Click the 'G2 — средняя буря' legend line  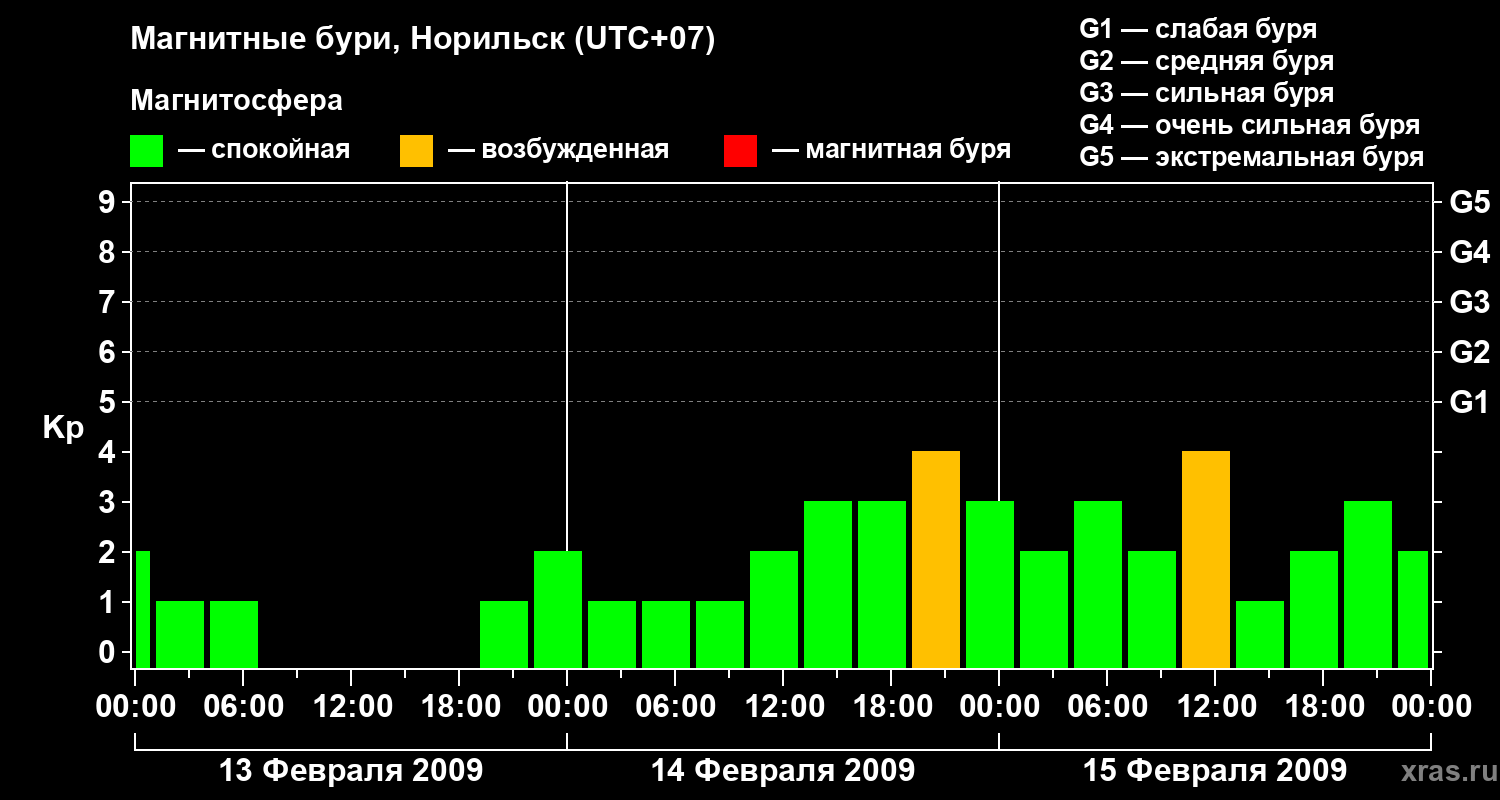[1206, 61]
